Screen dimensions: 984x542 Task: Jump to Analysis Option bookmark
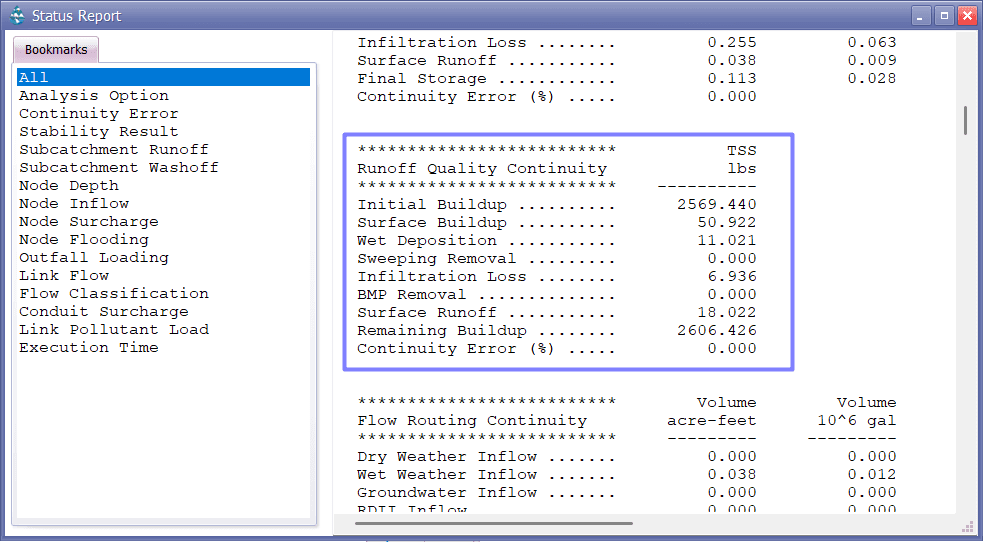click(94, 96)
